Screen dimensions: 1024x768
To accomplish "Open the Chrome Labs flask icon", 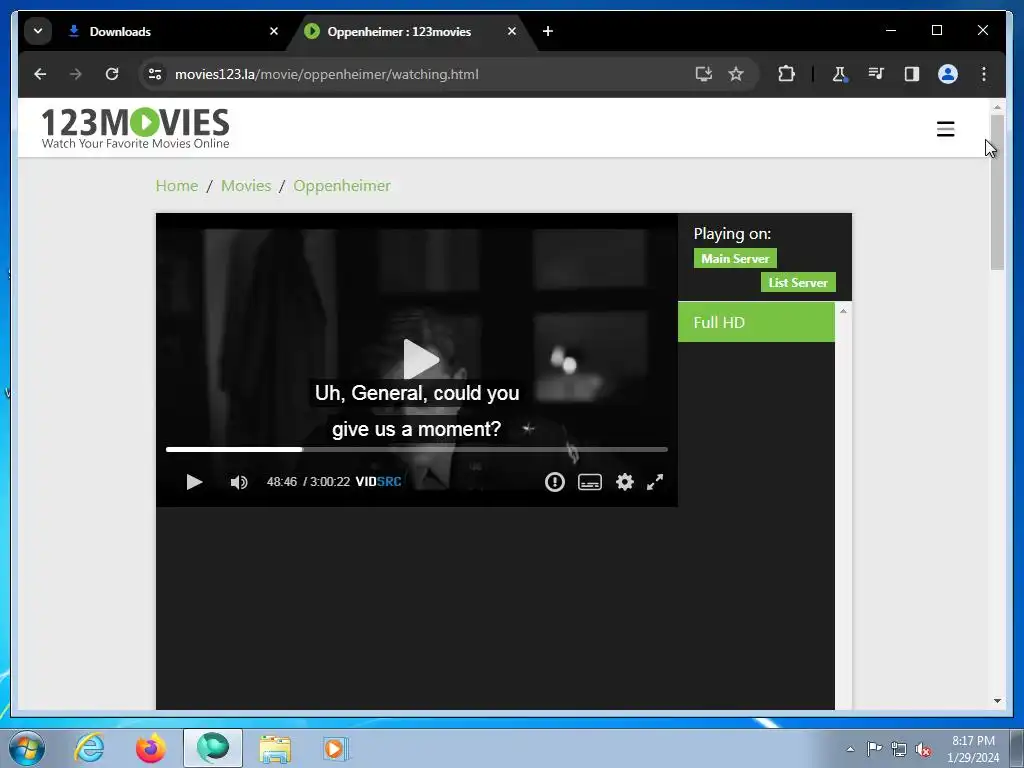I will 839,74.
